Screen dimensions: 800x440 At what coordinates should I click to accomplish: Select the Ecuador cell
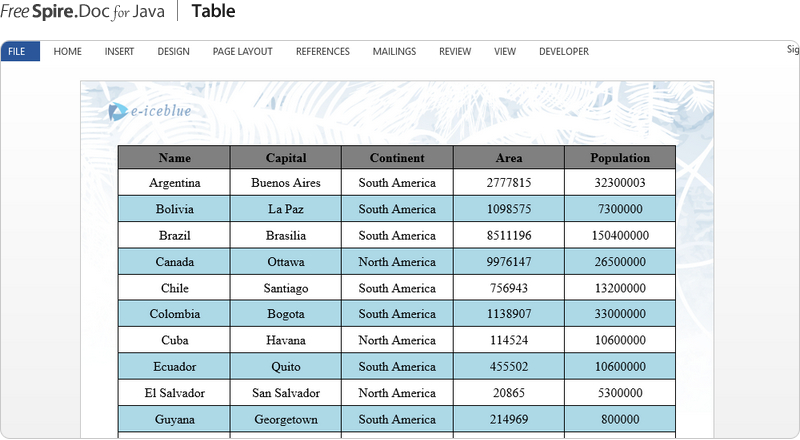[x=174, y=366]
